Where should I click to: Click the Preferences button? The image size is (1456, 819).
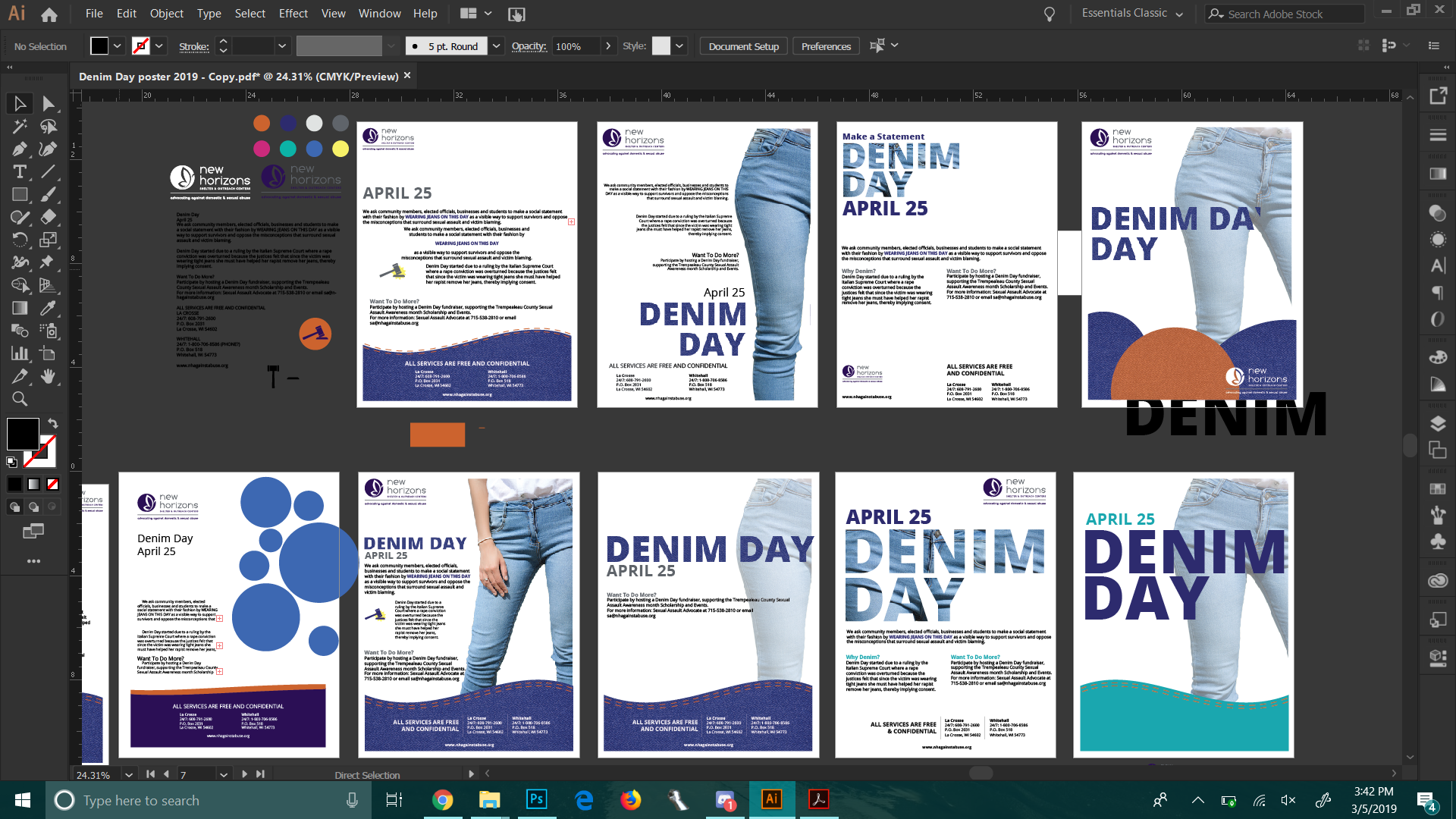826,46
